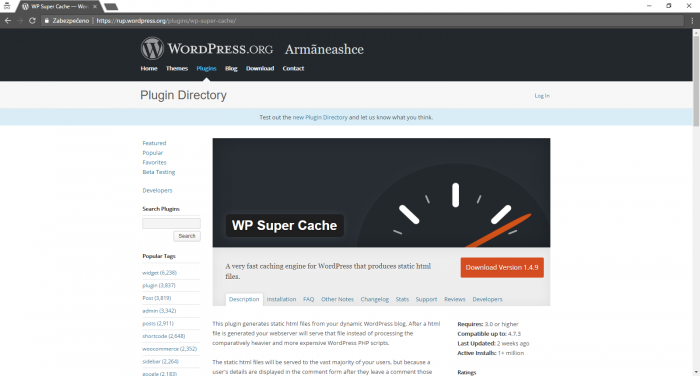Switch to the Support tab

426,299
